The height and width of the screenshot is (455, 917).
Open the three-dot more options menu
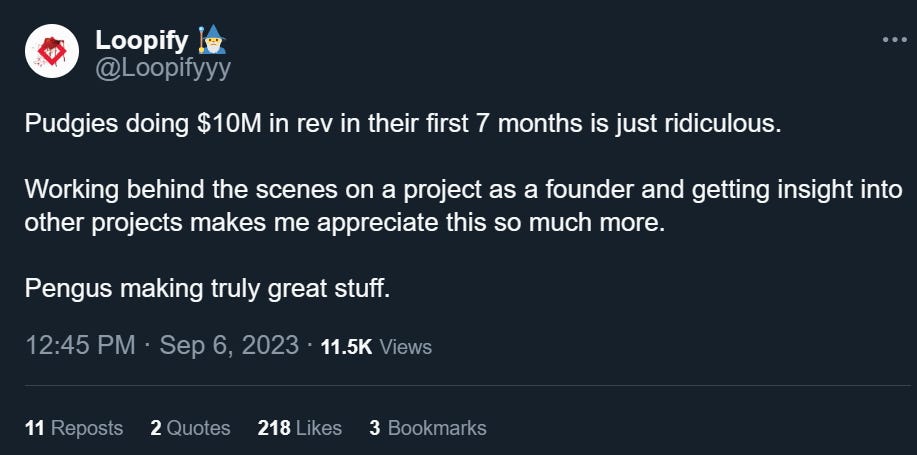click(x=894, y=40)
